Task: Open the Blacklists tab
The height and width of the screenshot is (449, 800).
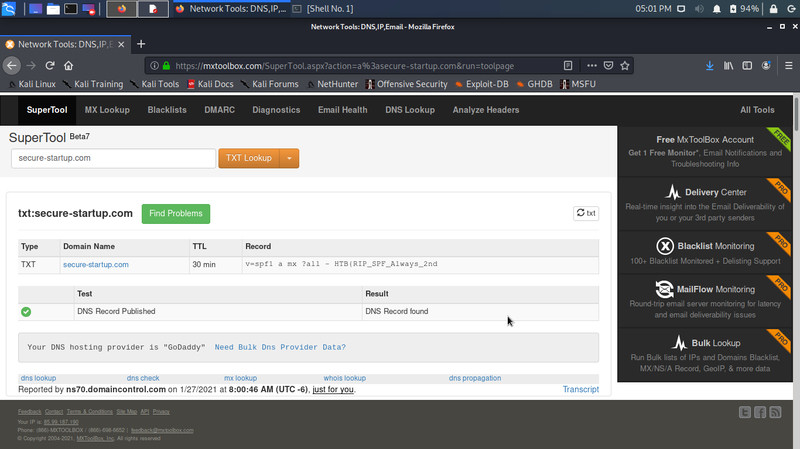Action: (167, 110)
